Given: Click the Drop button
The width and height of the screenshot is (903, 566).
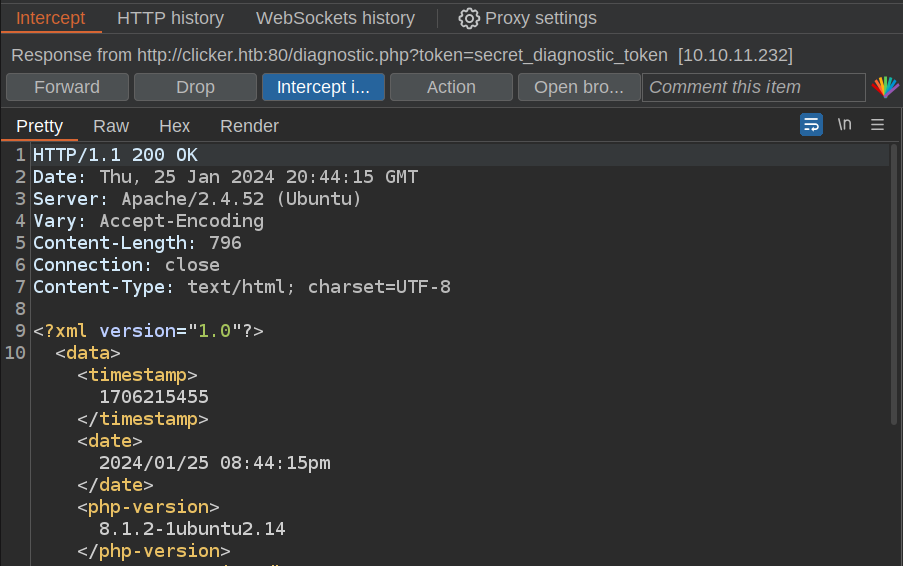Looking at the screenshot, I should point(195,87).
